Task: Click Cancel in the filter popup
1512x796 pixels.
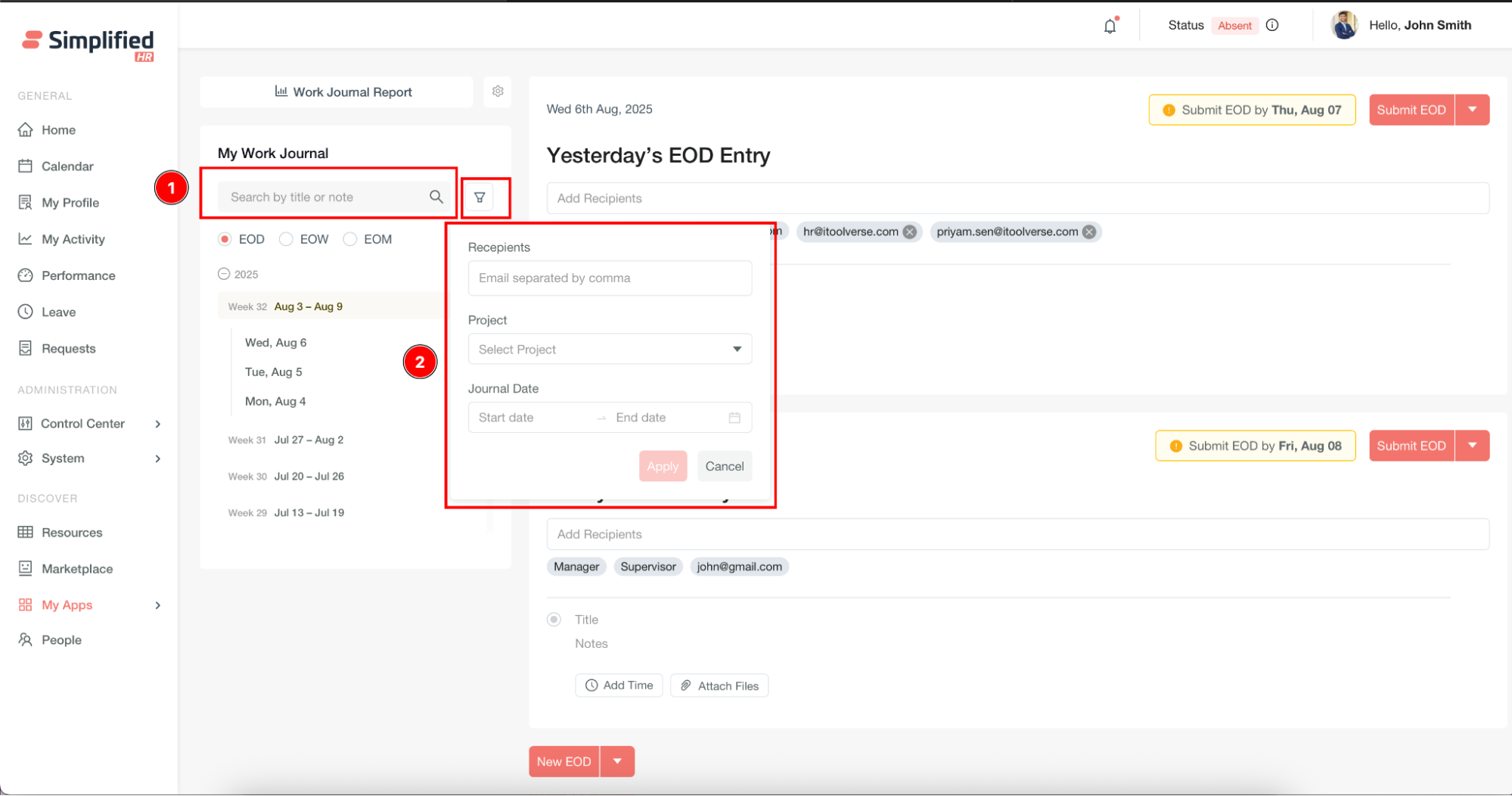Action: point(724,466)
